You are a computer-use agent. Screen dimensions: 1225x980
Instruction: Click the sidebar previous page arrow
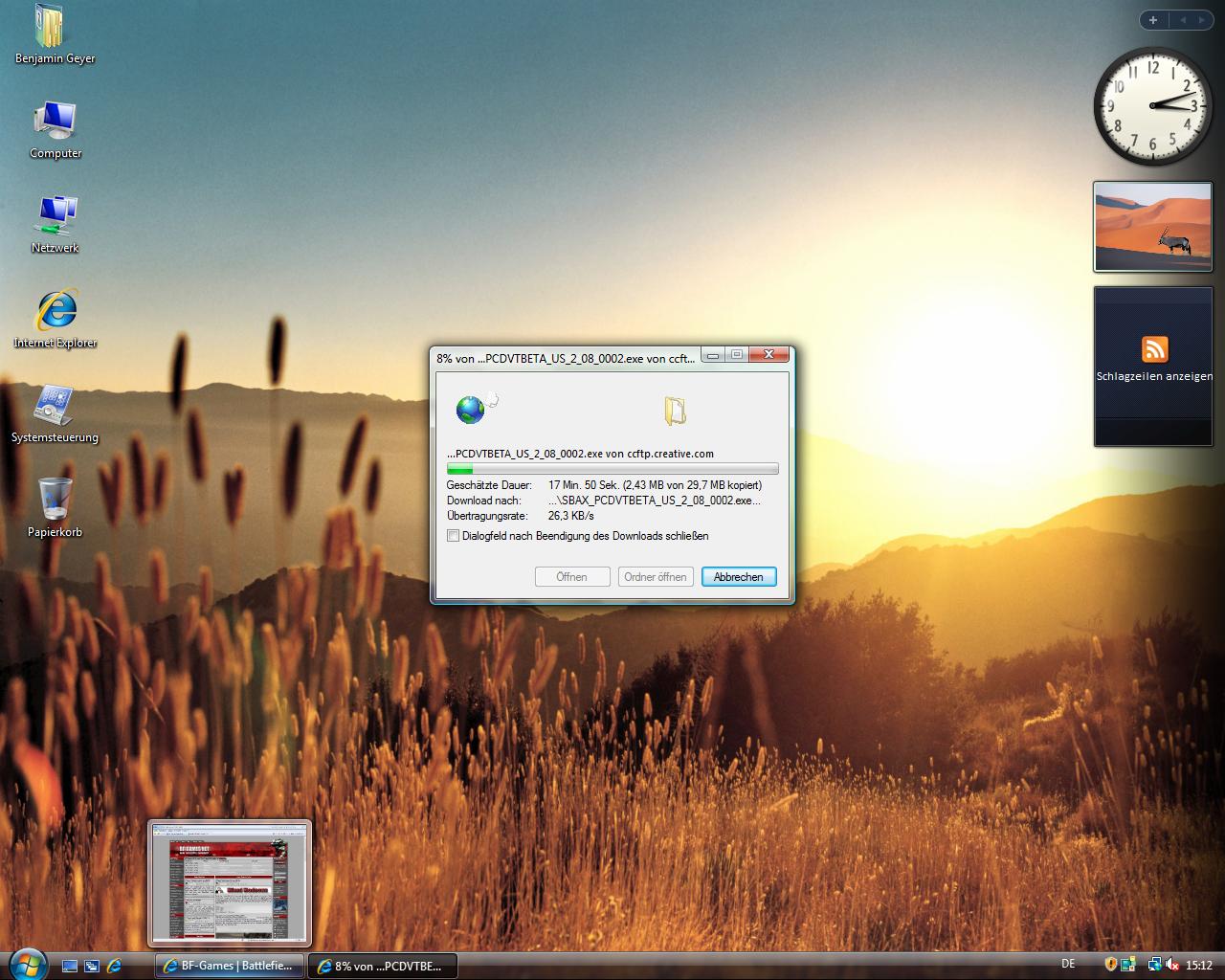pyautogui.click(x=1183, y=19)
